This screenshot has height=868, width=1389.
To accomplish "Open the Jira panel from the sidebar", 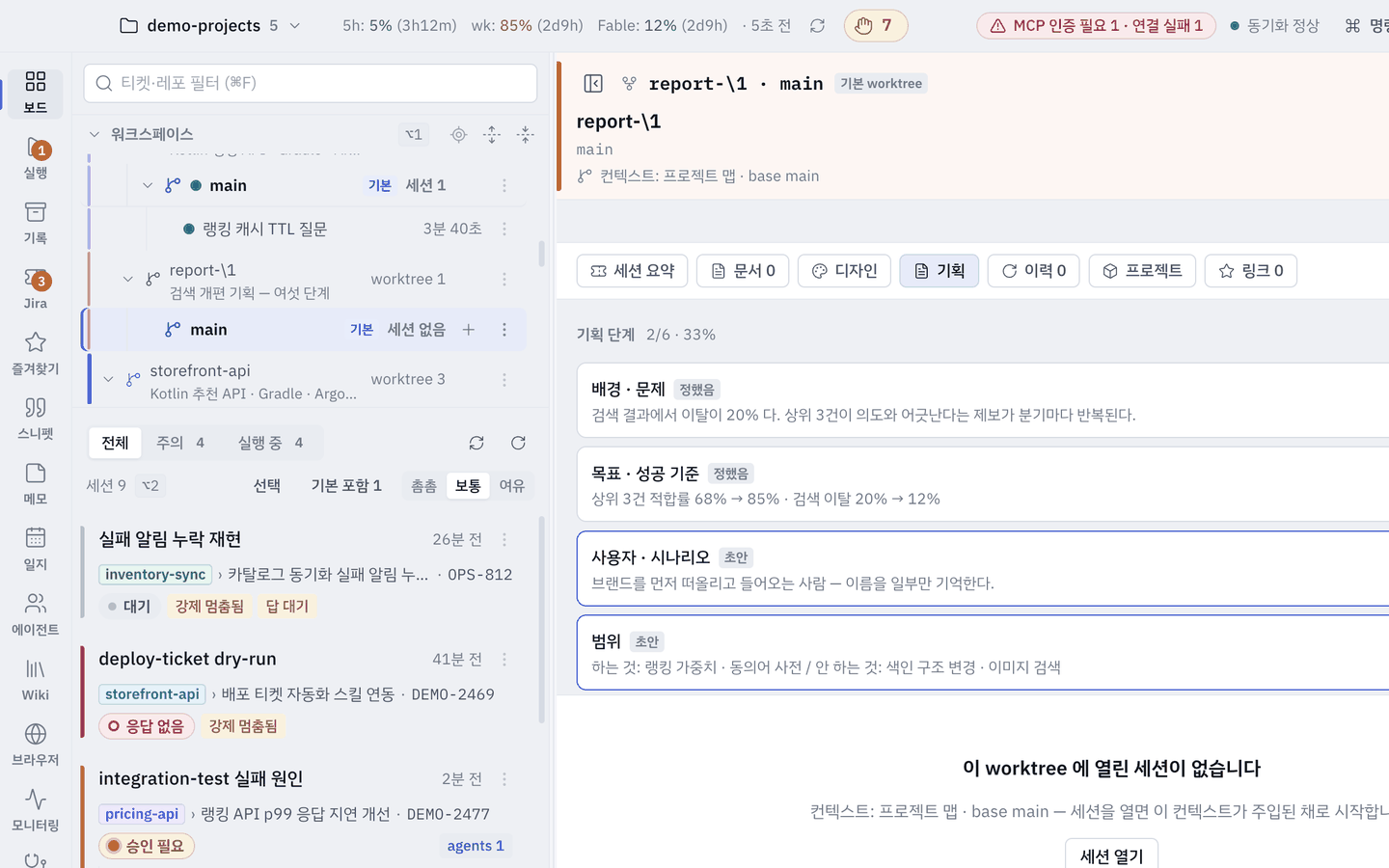I will 36,289.
